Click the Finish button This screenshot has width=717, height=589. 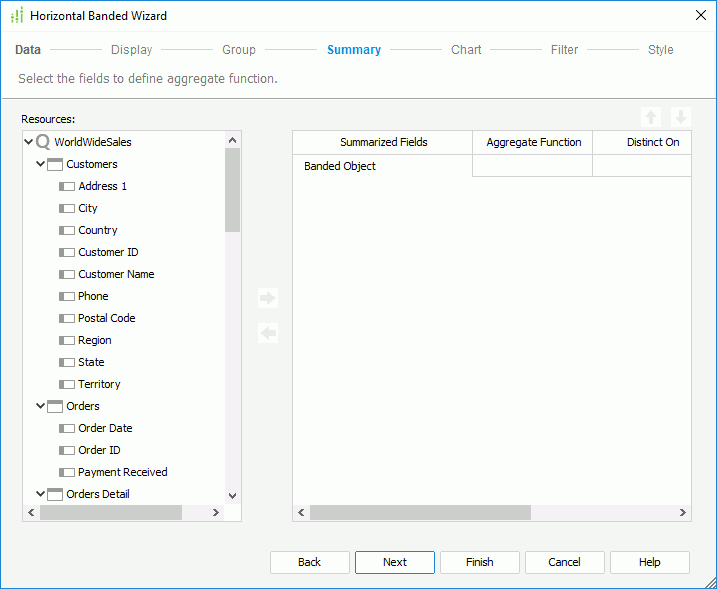pos(480,562)
